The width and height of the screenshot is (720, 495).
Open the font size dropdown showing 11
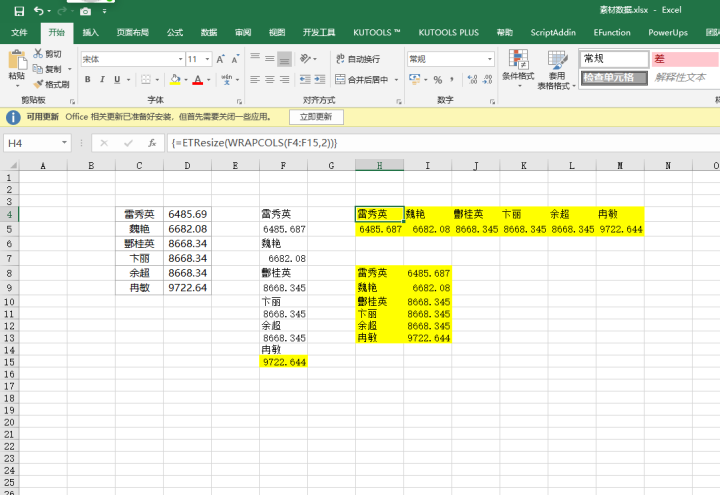[x=208, y=59]
